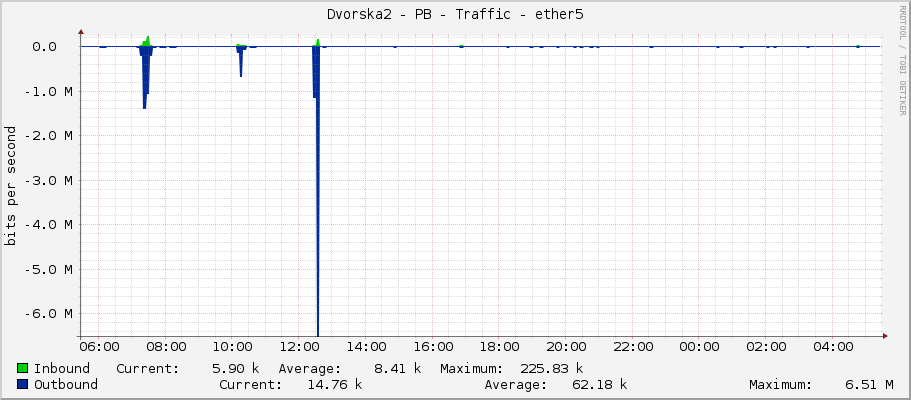
Task: Click the 'Inbound' legend label
Action: [x=62, y=369]
